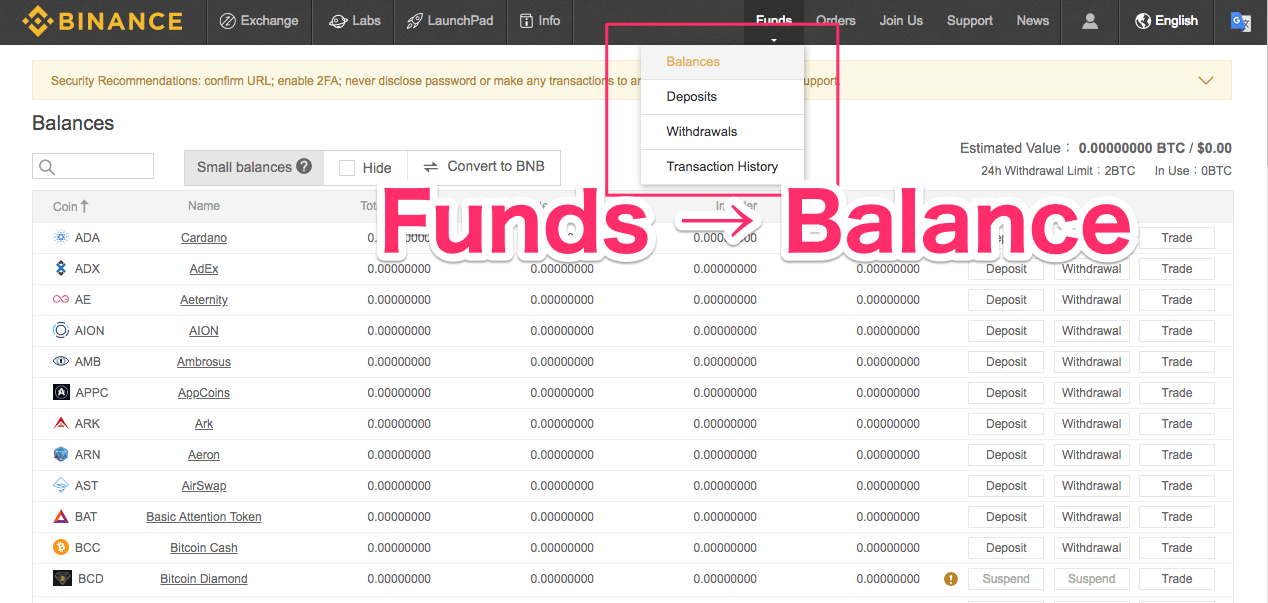The height and width of the screenshot is (603, 1268).
Task: Check the Hide small balances checkbox
Action: point(347,168)
